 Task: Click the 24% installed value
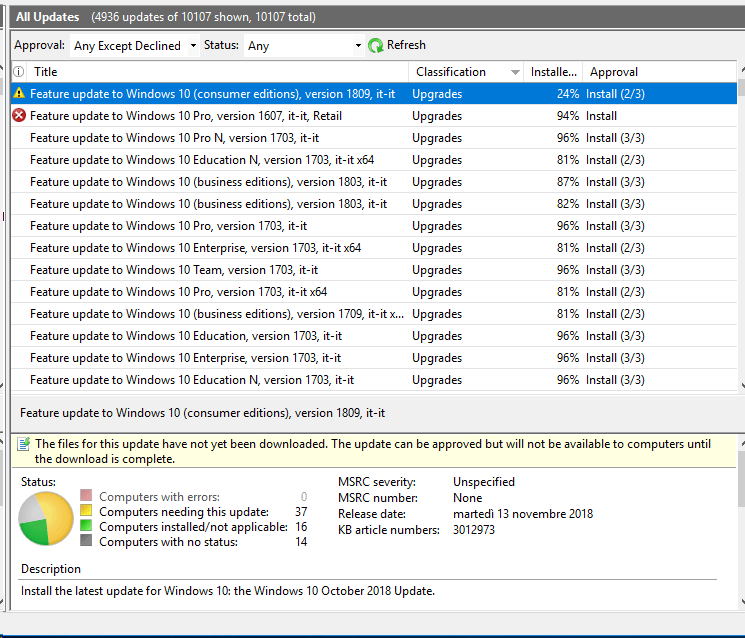pos(568,94)
